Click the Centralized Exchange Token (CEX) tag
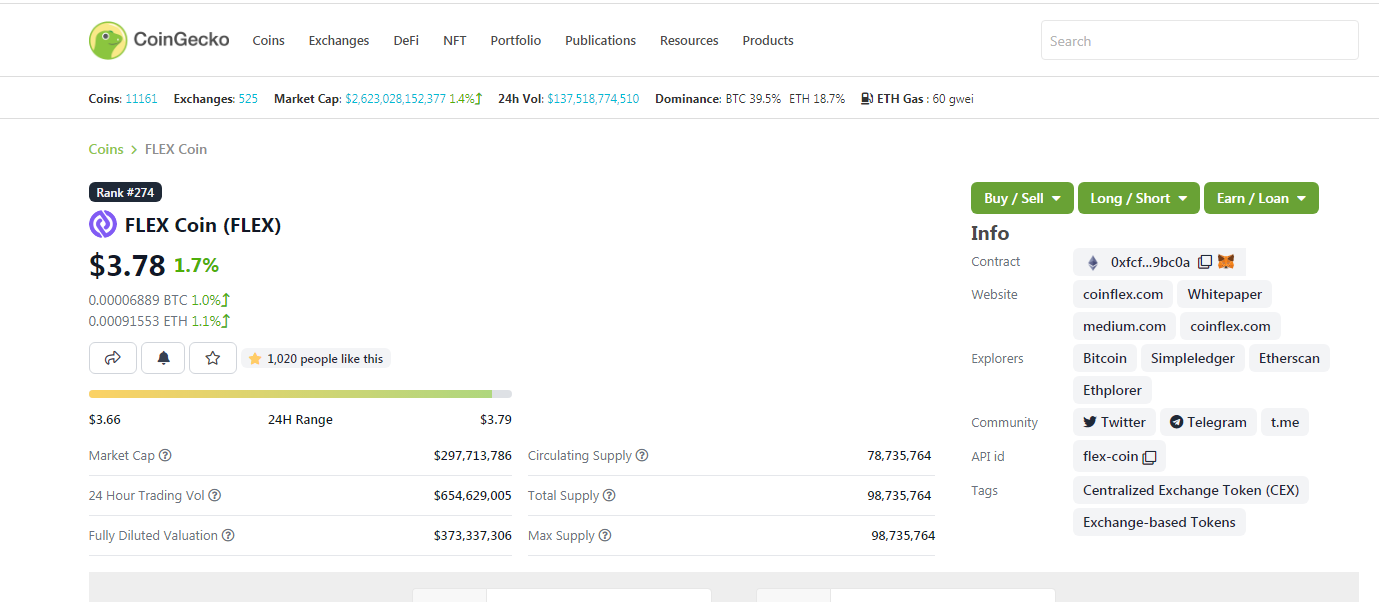 click(1191, 490)
